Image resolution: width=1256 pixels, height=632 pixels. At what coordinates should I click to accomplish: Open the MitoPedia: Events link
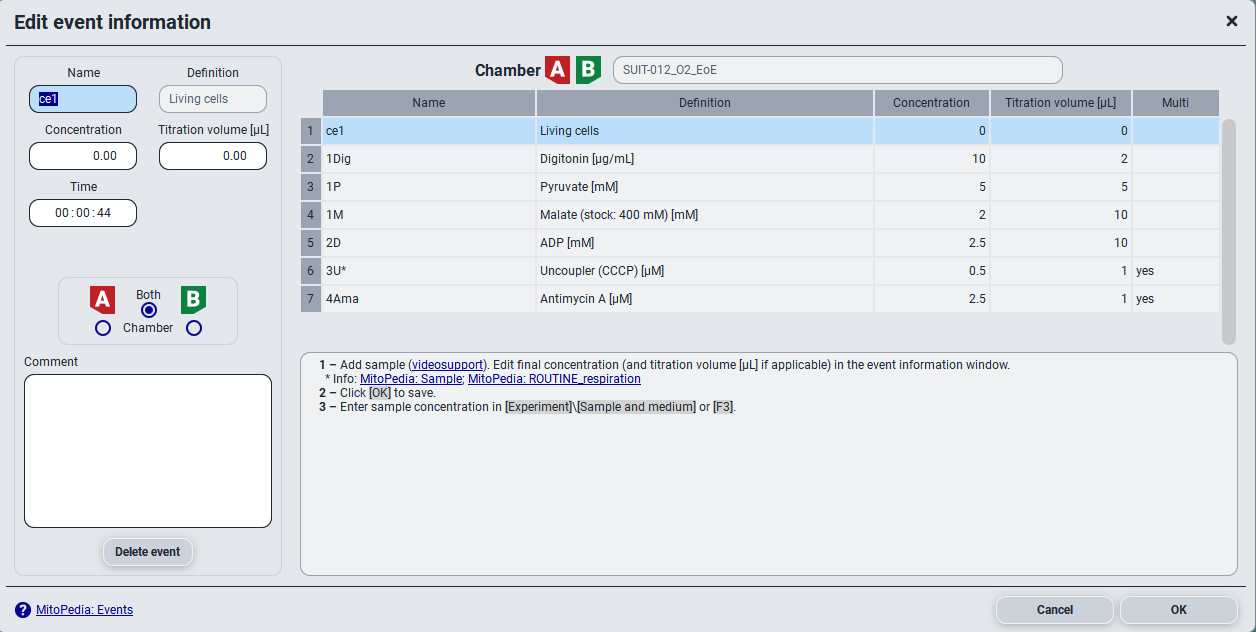click(x=84, y=610)
